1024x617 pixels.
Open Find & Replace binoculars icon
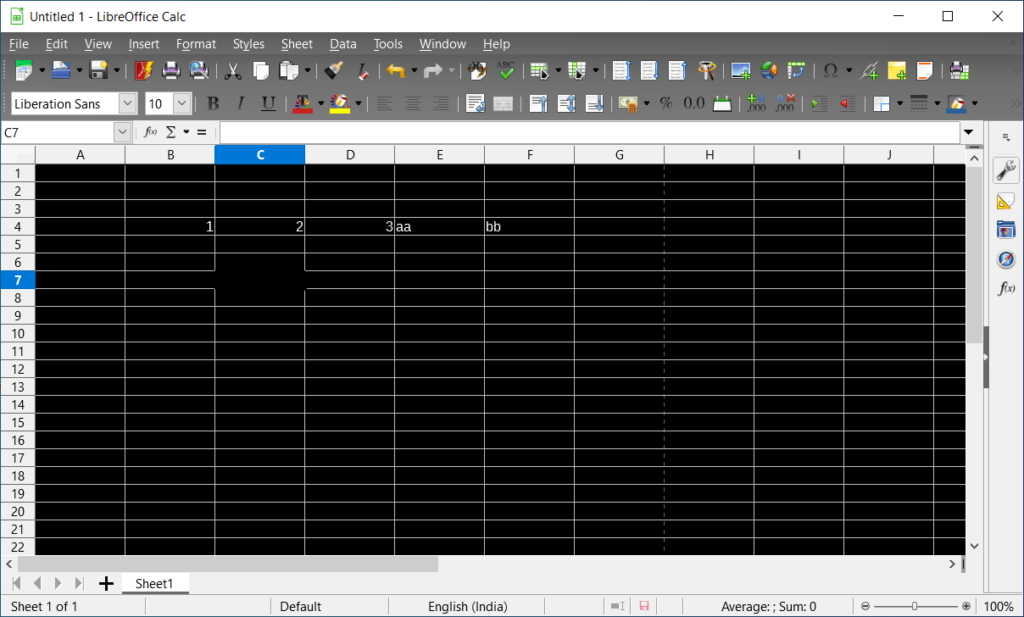pyautogui.click(x=477, y=71)
